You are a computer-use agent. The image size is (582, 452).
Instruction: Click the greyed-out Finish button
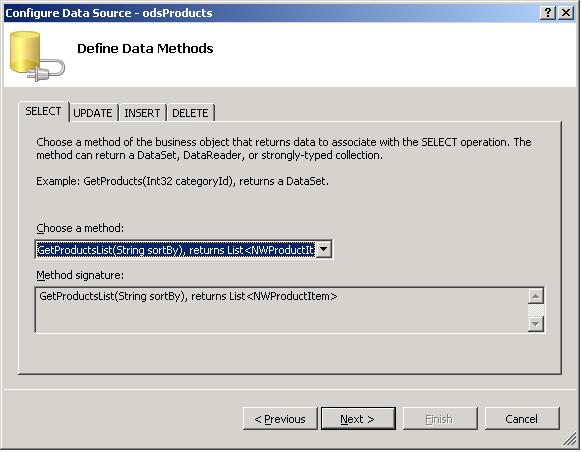440,419
